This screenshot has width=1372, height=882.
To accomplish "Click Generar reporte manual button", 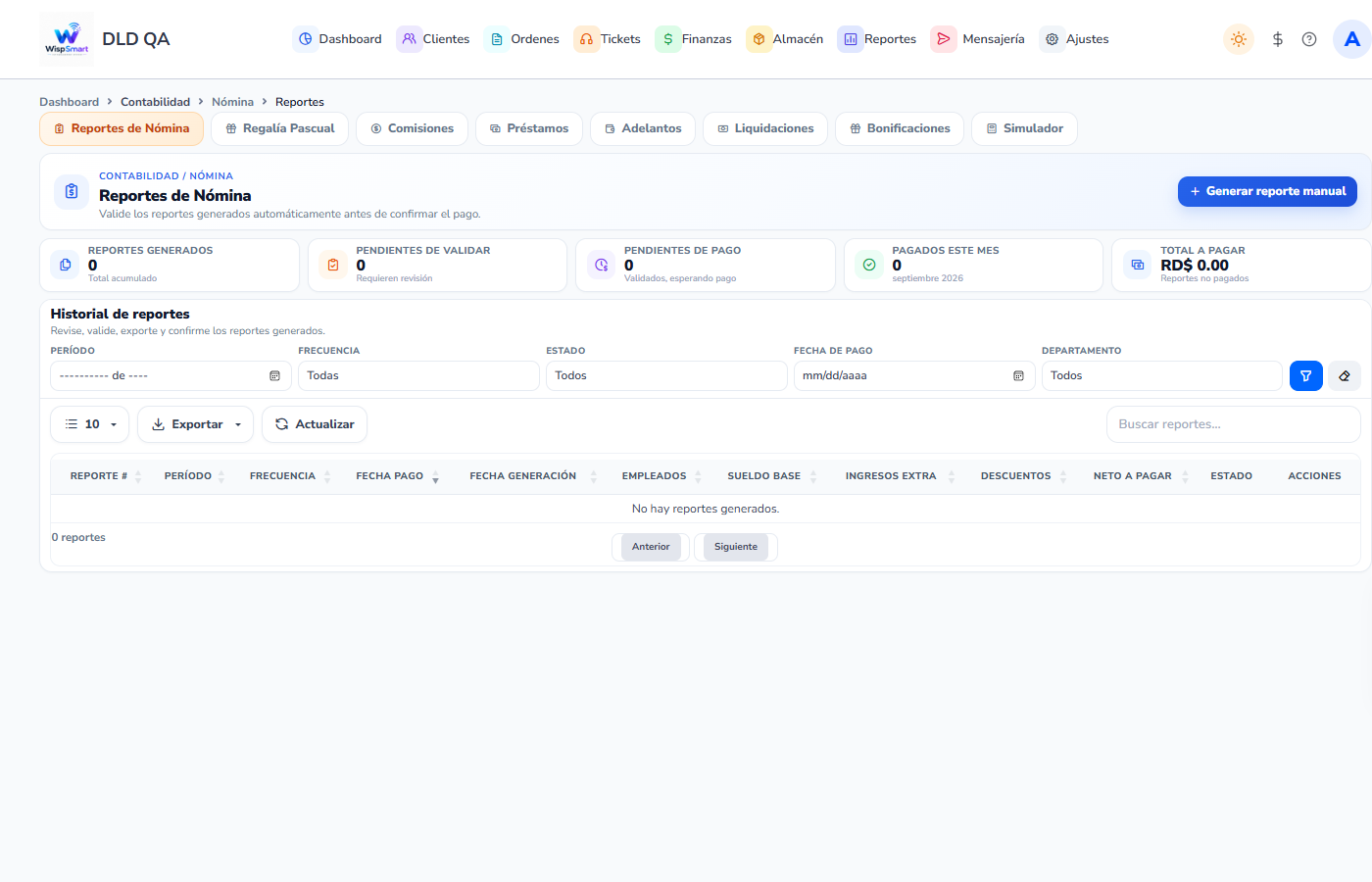I will pos(1267,191).
